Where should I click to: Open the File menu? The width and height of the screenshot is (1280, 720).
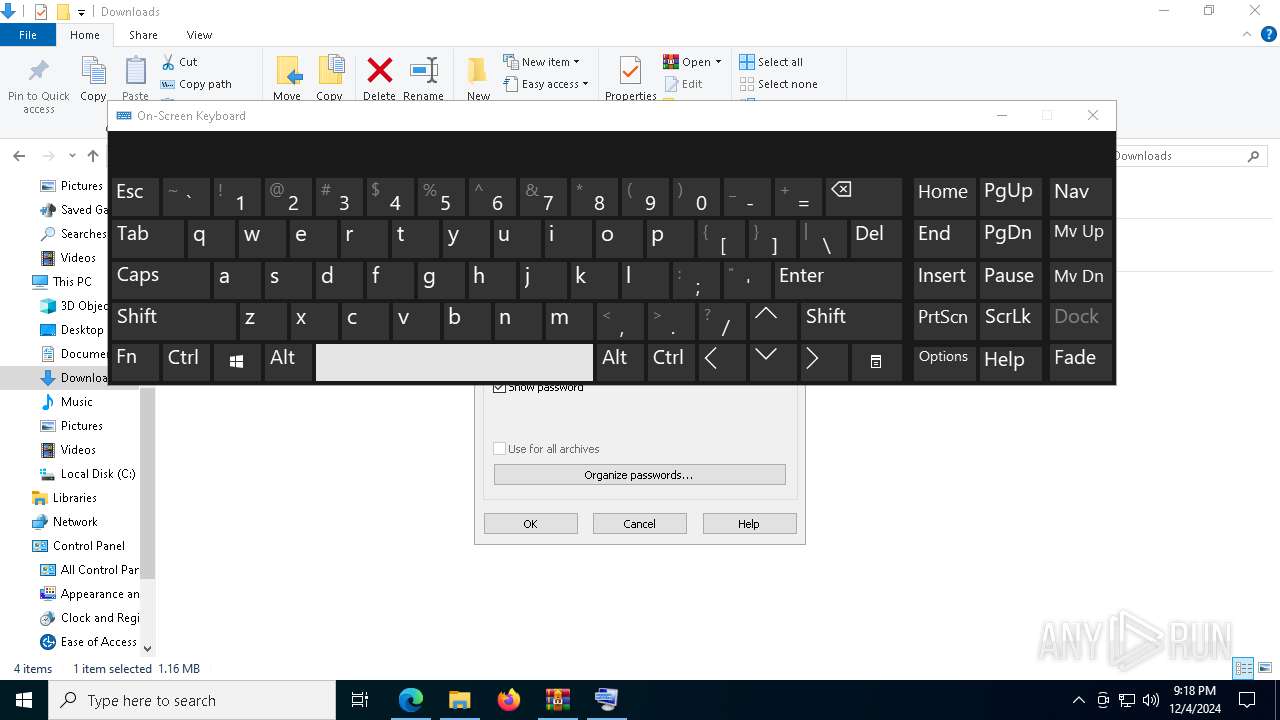click(x=28, y=35)
